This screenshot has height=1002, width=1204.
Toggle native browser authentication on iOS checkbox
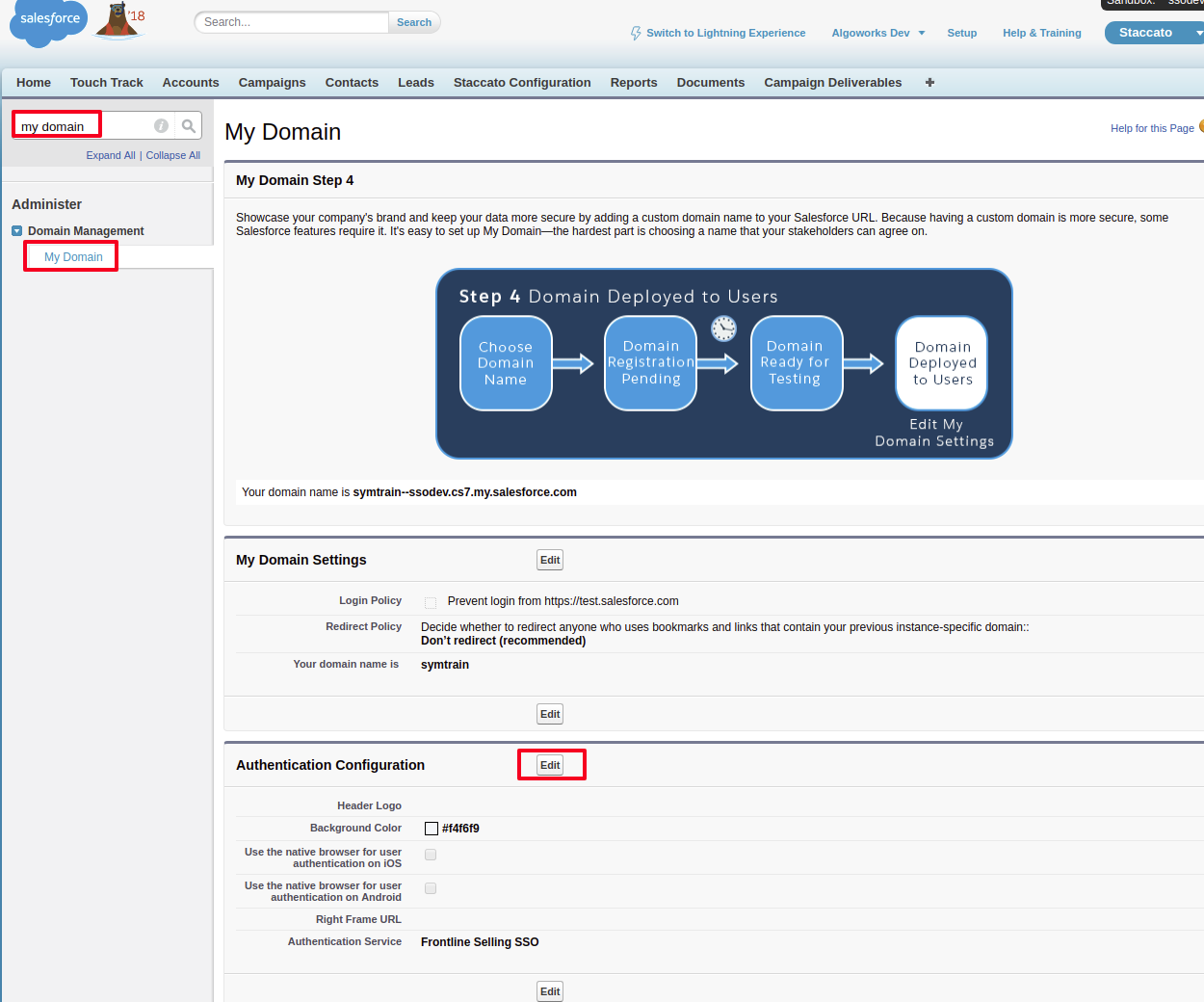431,855
